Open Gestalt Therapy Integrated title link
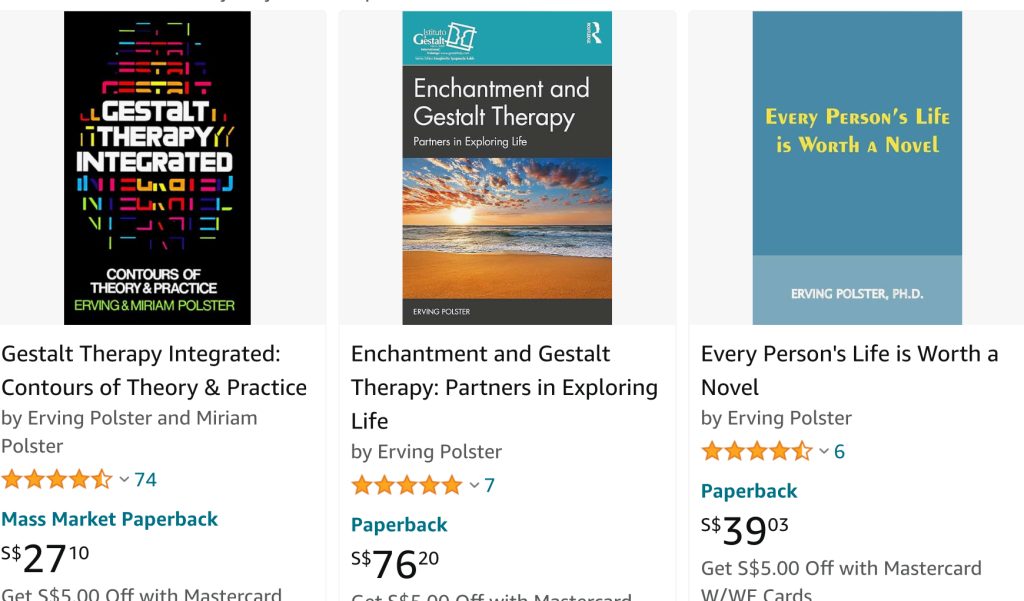The image size is (1024, 601). coord(154,370)
